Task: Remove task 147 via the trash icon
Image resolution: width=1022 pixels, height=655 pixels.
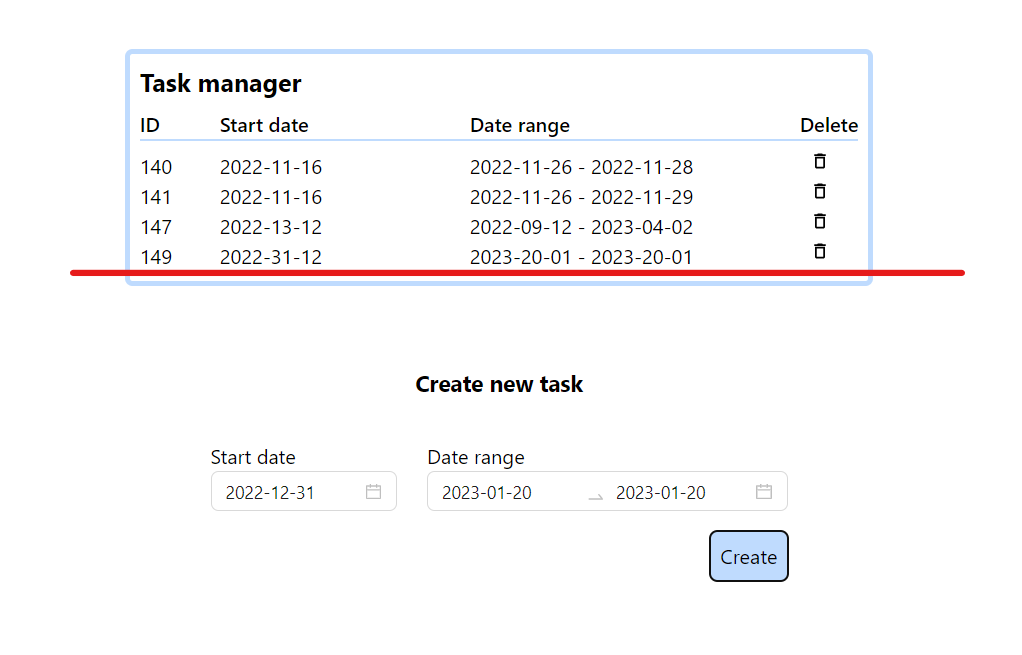Action: [x=819, y=221]
